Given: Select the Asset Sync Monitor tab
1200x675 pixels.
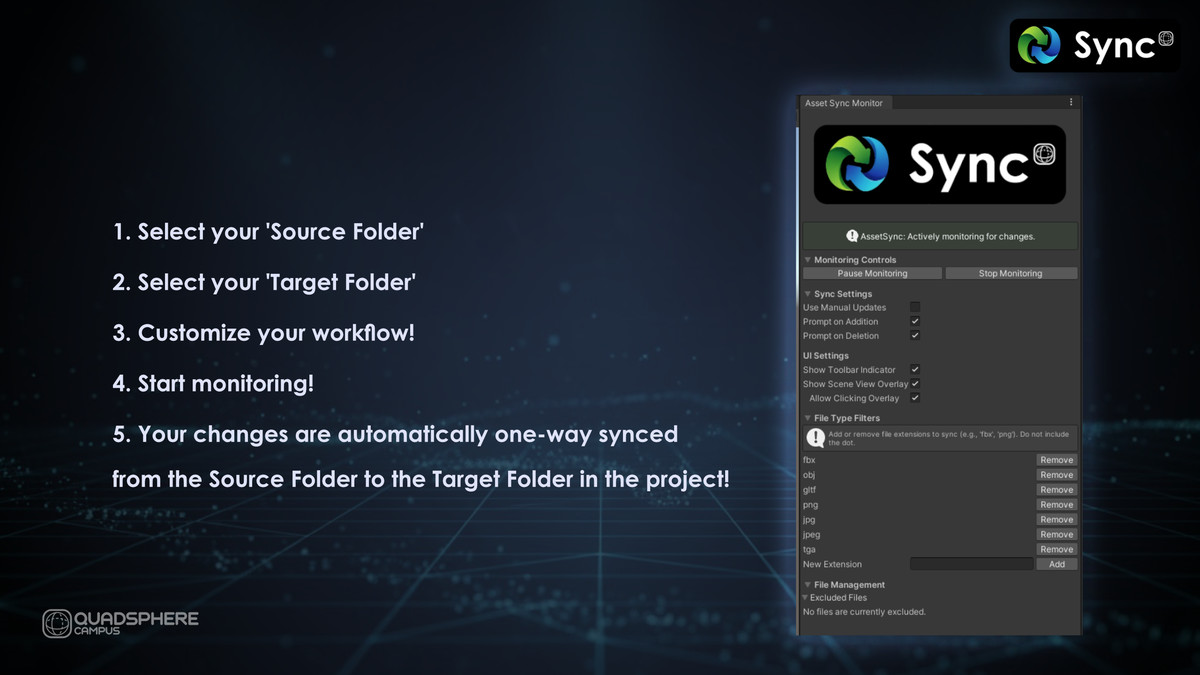Looking at the screenshot, I should tap(845, 102).
